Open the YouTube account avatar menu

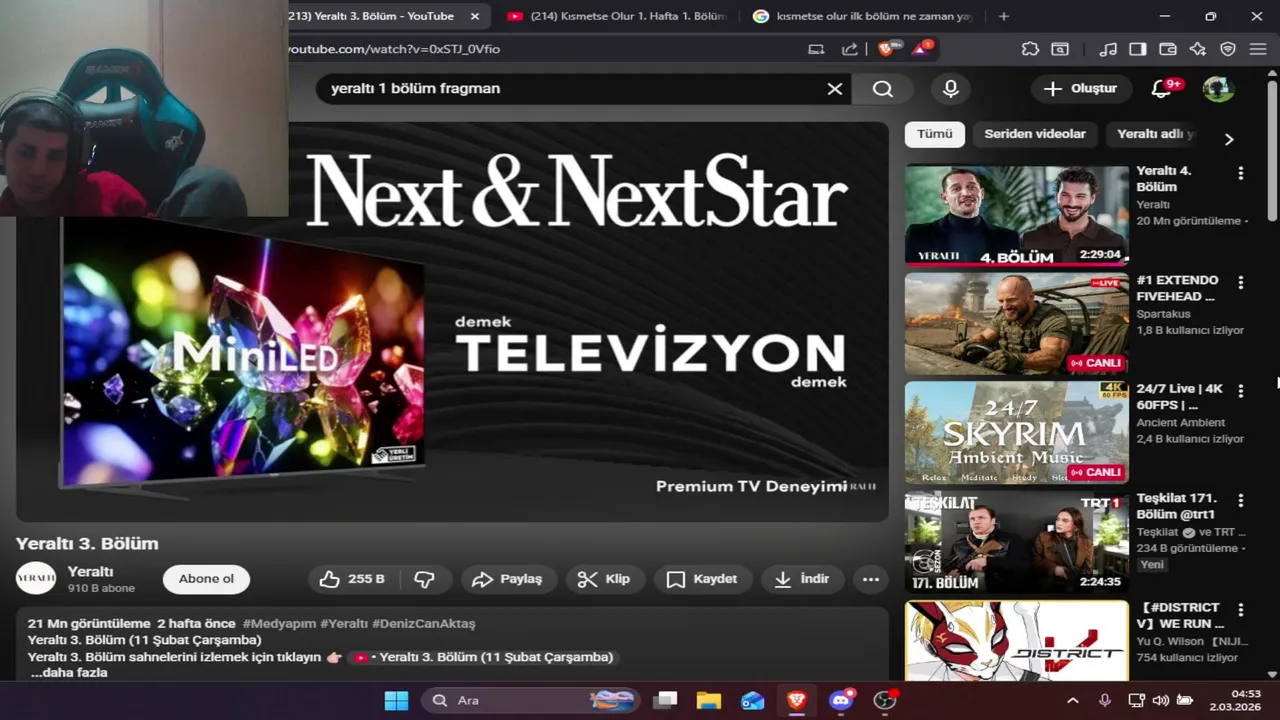pos(1218,89)
